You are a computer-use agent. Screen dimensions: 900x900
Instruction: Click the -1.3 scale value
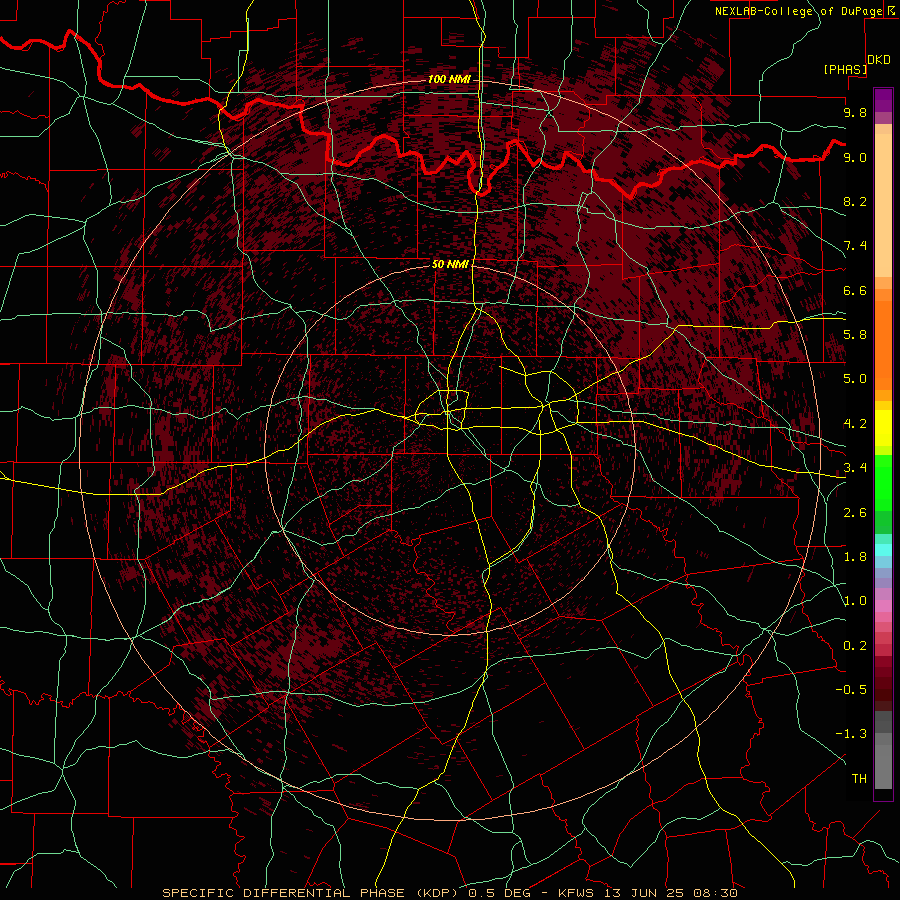(x=851, y=734)
